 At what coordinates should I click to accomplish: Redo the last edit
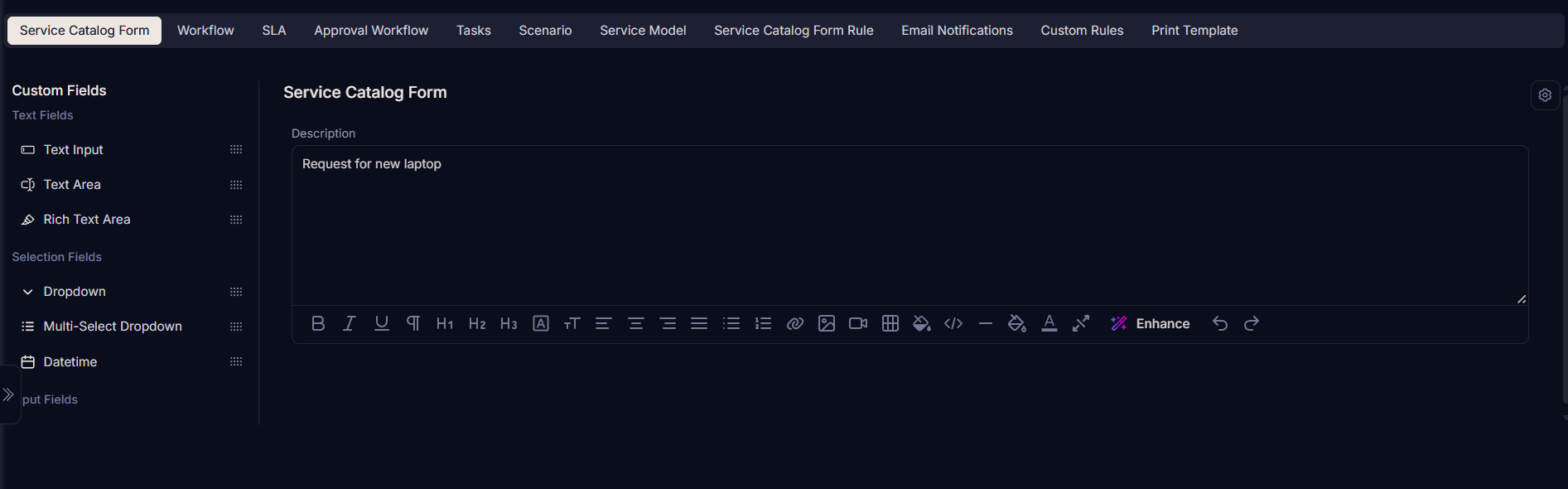click(1252, 323)
